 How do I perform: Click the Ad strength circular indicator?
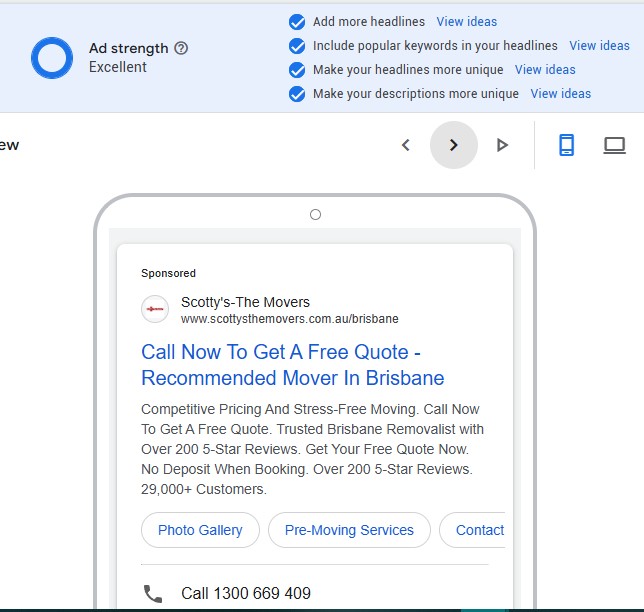52,58
